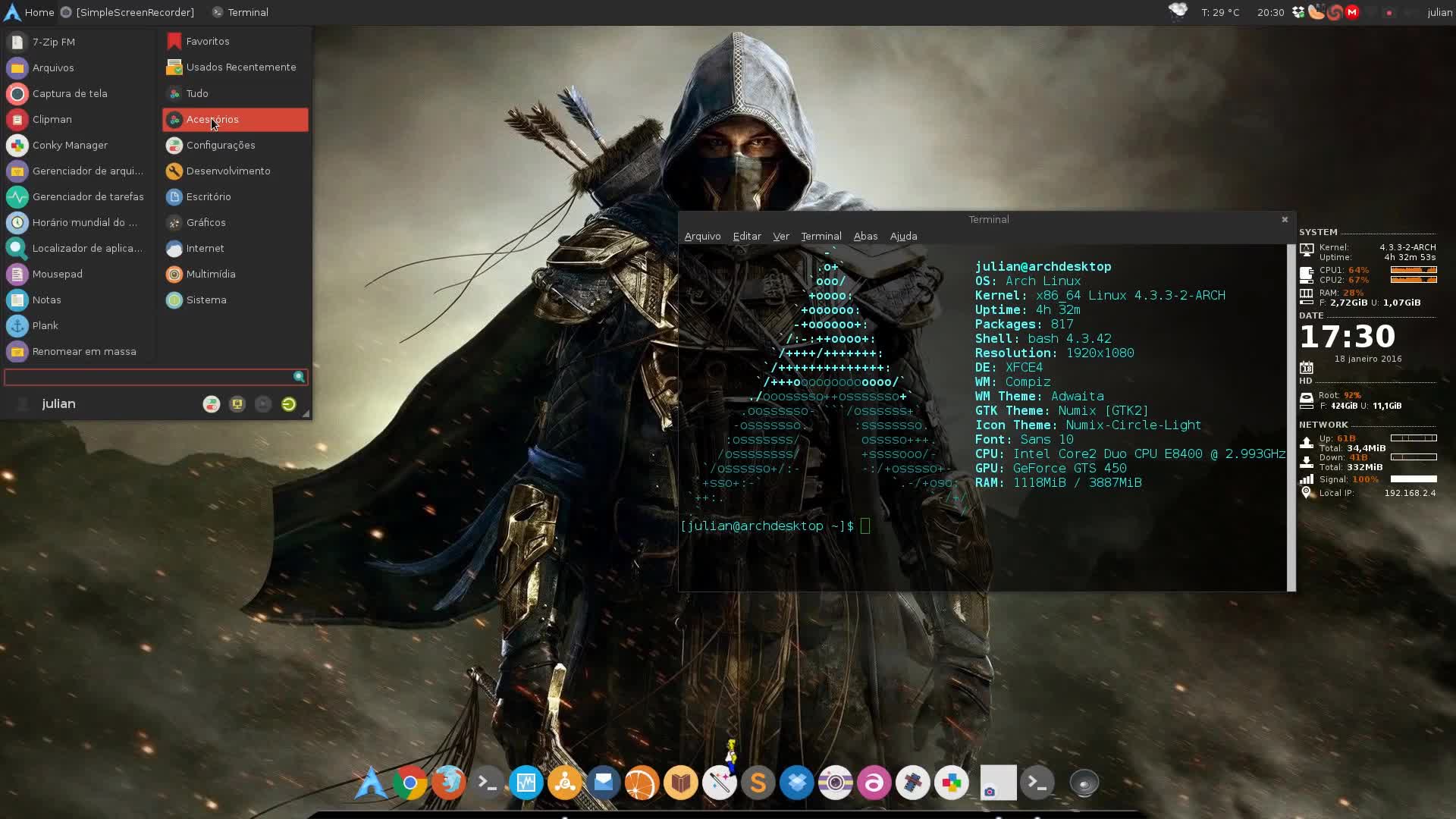Launch Conky Manager colored squares dock icon
This screenshot has width=1456, height=819.
[951, 783]
